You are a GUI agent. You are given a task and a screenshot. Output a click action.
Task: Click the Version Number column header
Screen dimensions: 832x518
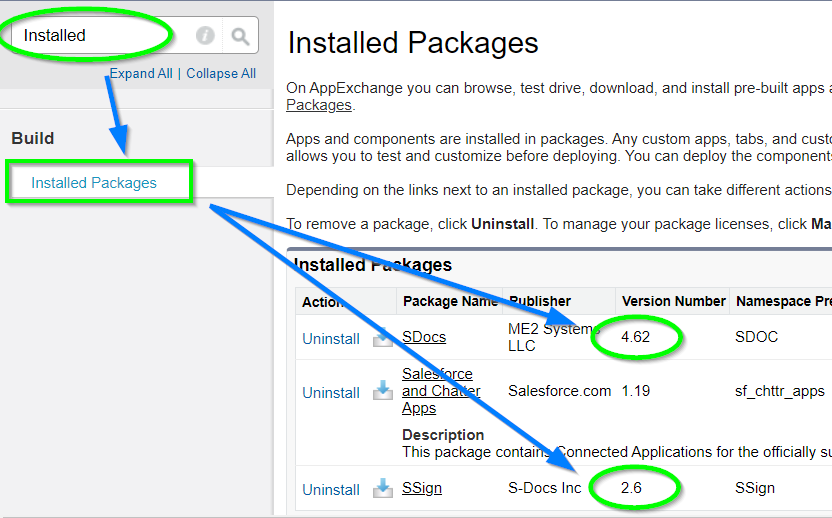pyautogui.click(x=673, y=301)
